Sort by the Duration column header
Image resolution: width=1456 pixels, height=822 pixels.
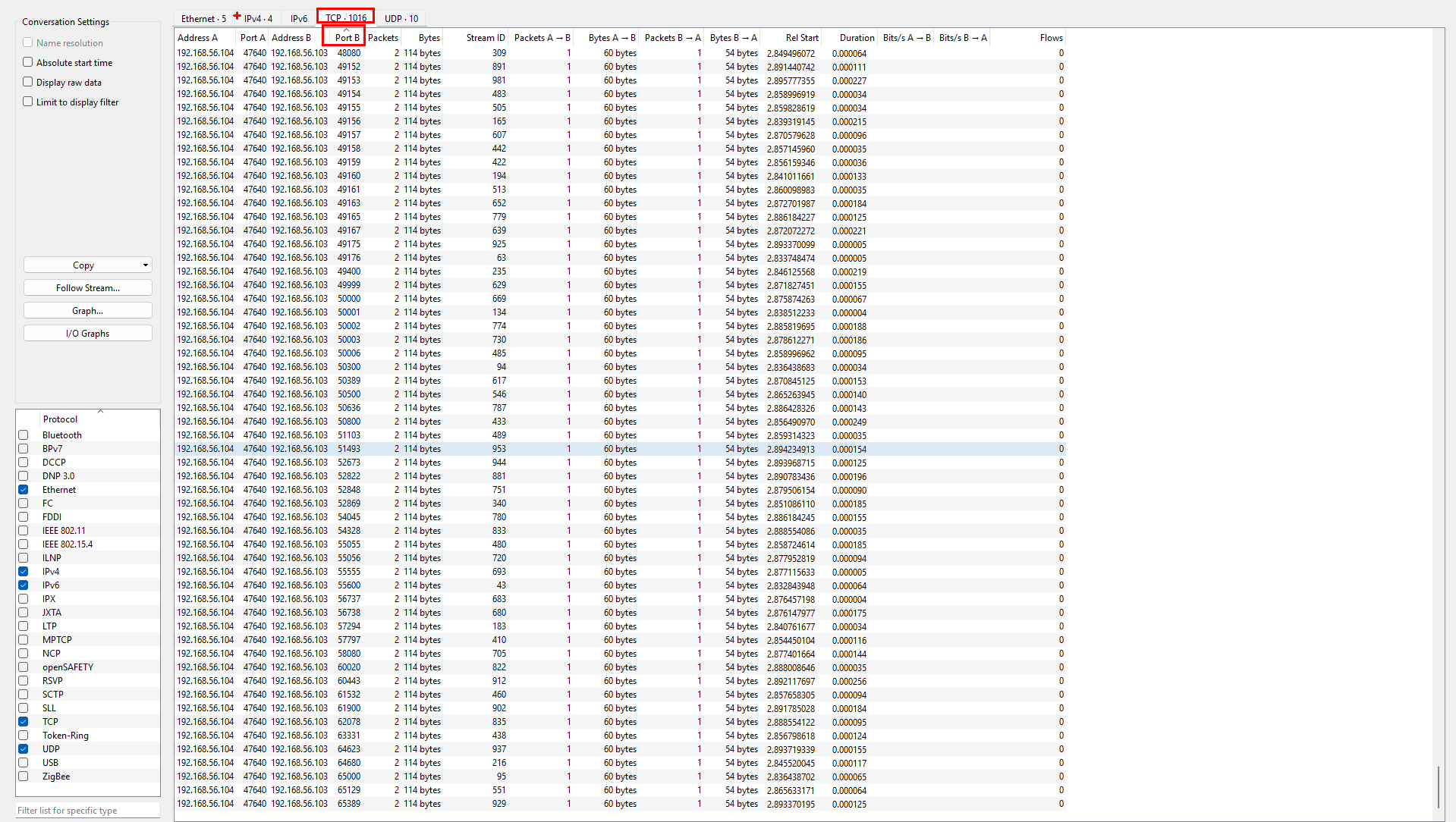click(x=857, y=37)
